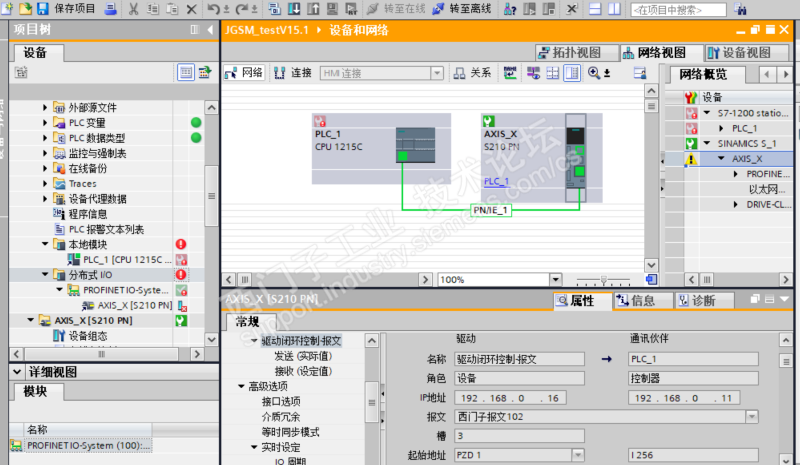Click into the 在项目中搜索 search field
This screenshot has width=800, height=465.
click(x=678, y=10)
